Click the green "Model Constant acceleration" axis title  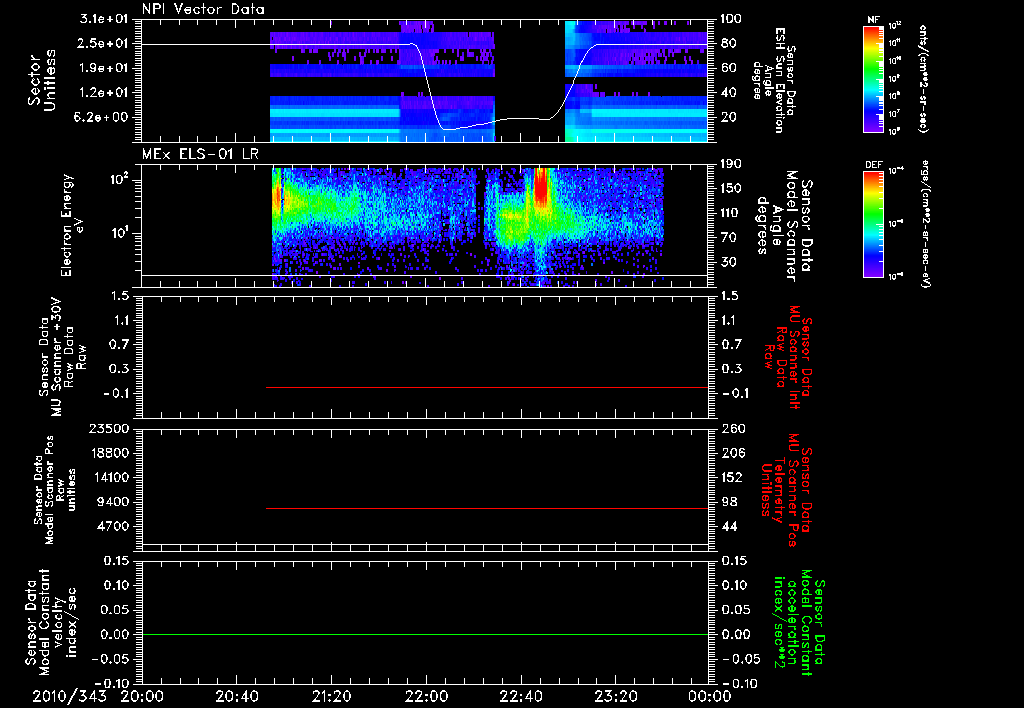[799, 624]
